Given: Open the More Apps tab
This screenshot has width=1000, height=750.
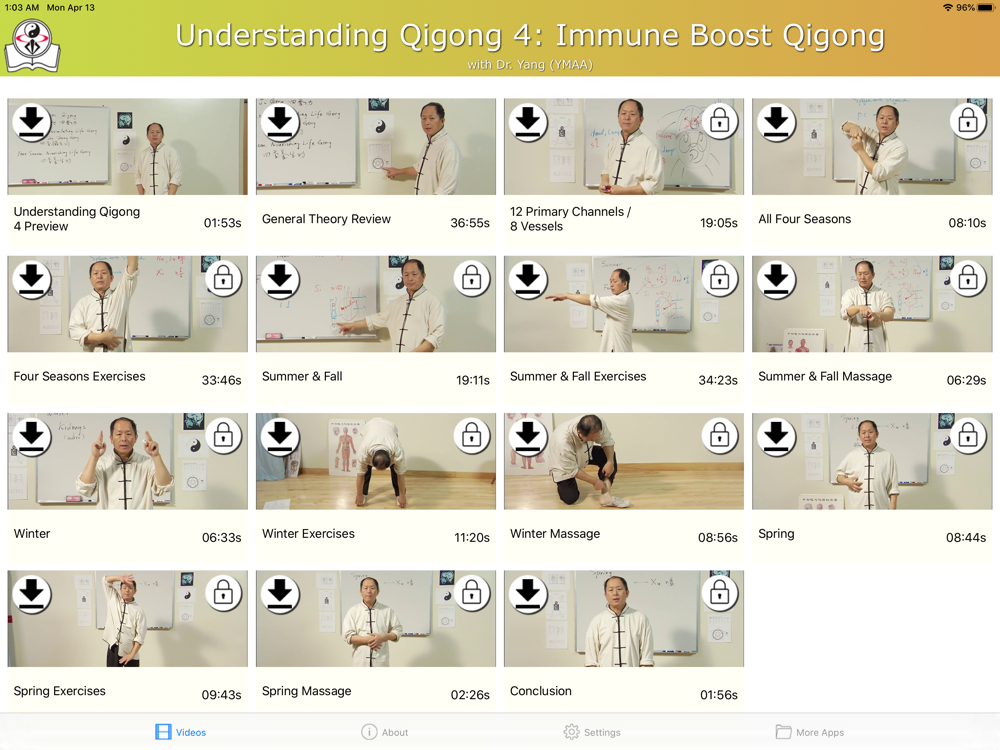Looking at the screenshot, I should pyautogui.click(x=809, y=732).
